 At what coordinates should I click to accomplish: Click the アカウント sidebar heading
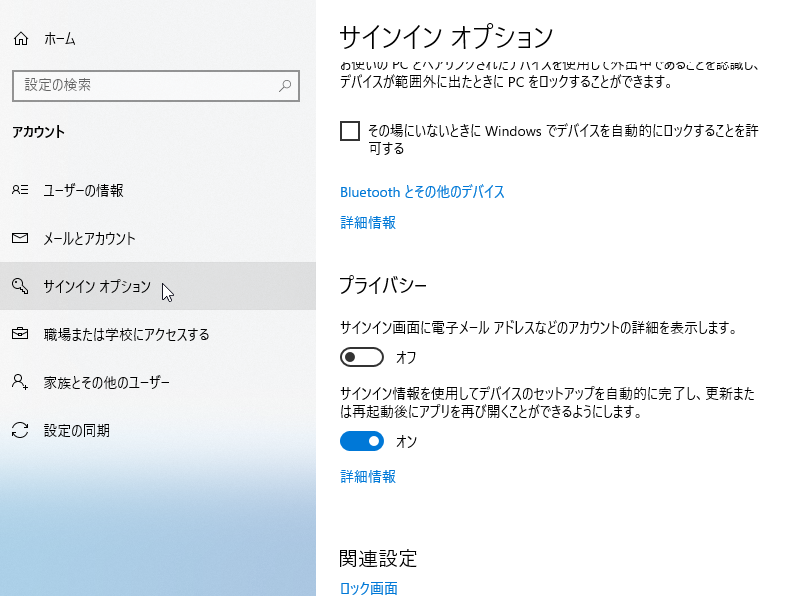pos(39,132)
